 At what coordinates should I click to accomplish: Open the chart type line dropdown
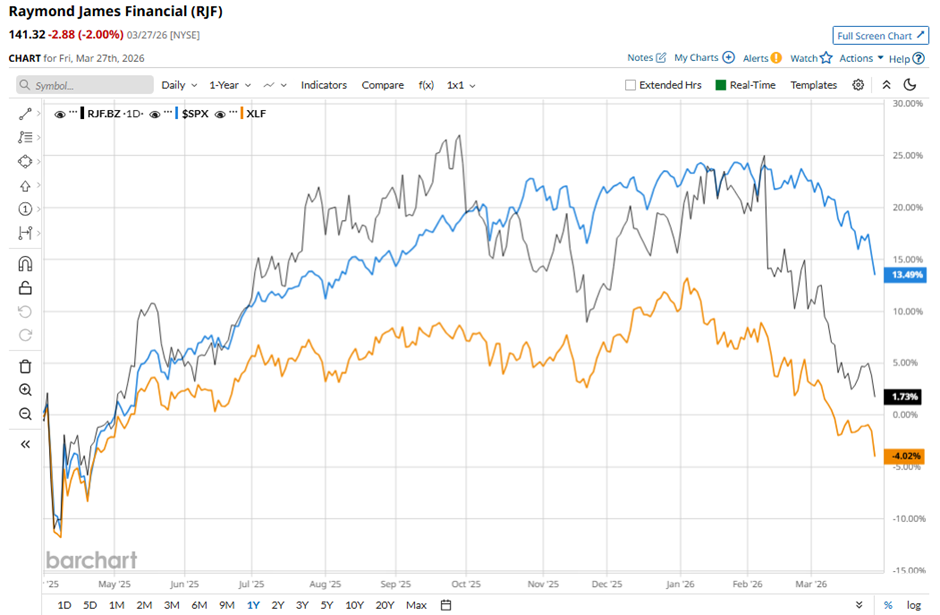(275, 85)
